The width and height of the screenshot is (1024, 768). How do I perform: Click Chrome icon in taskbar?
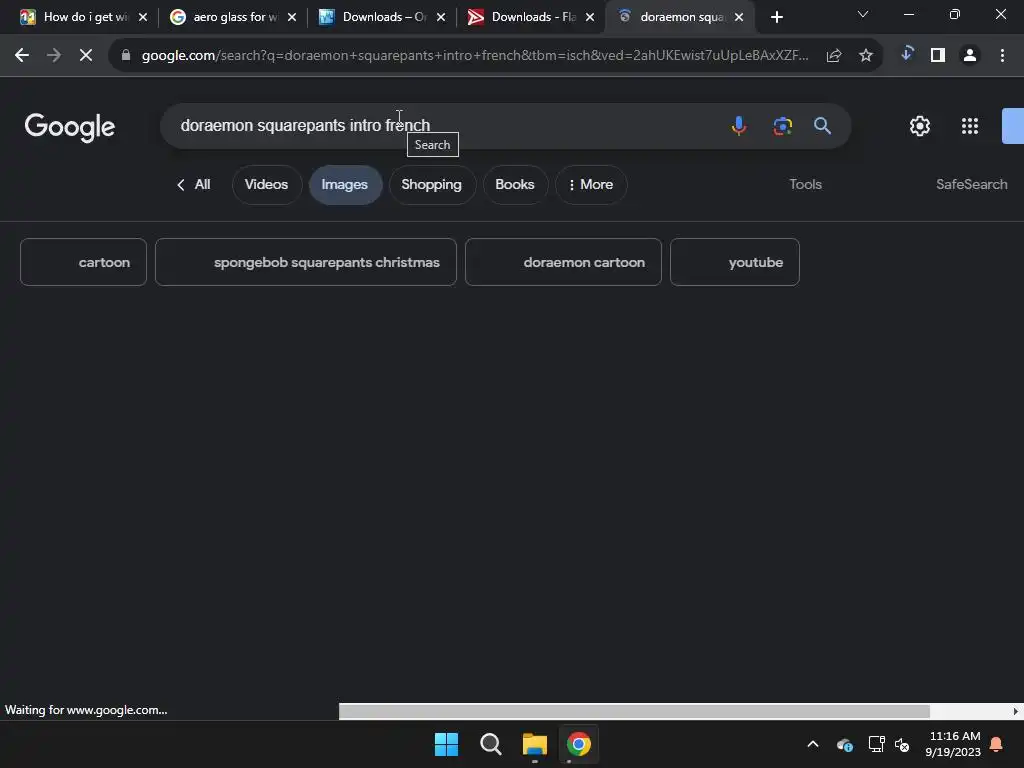[x=578, y=744]
